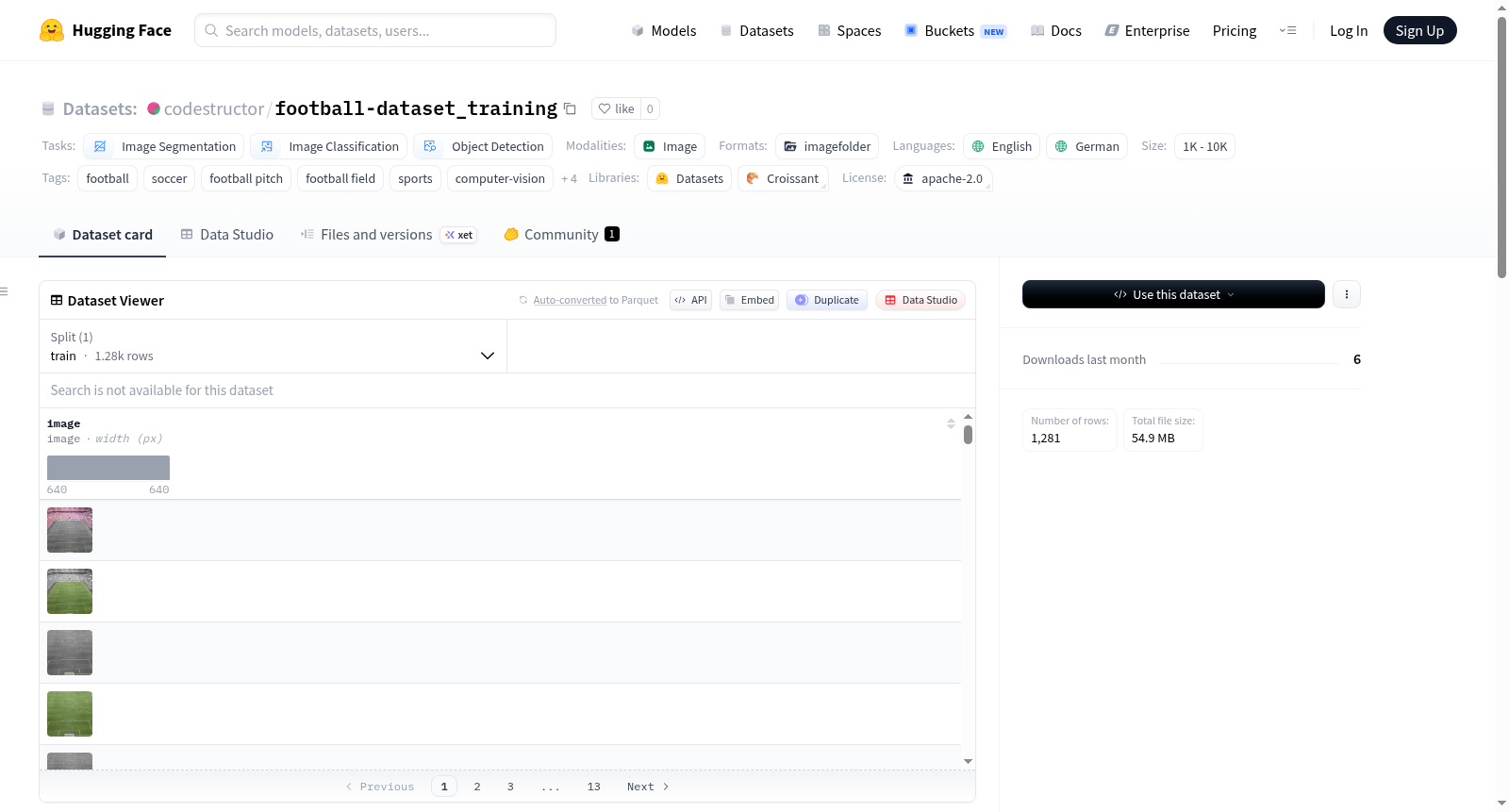1509x812 pixels.
Task: Open the three-dot more options menu
Action: [x=1346, y=294]
